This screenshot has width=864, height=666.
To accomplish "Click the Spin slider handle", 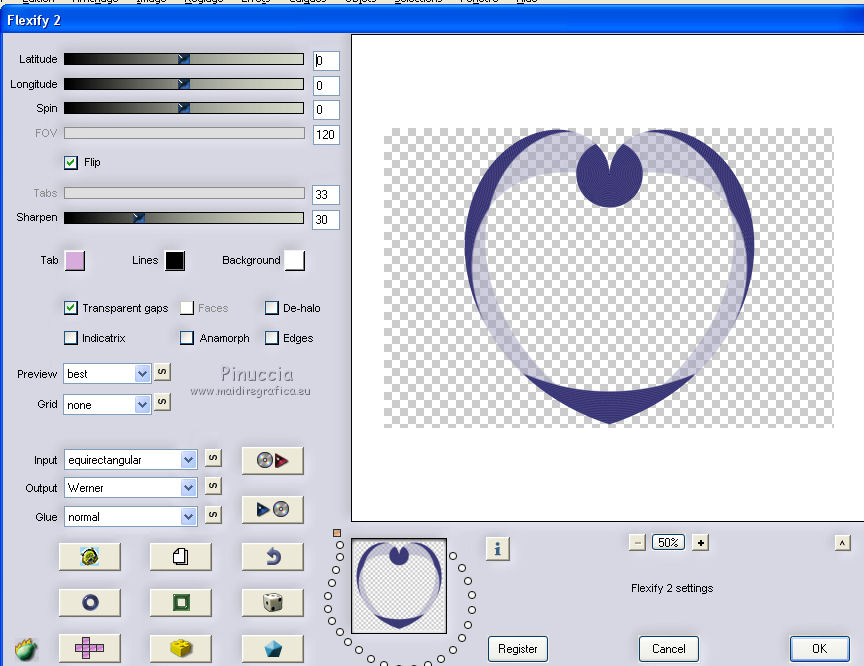I will 184,108.
